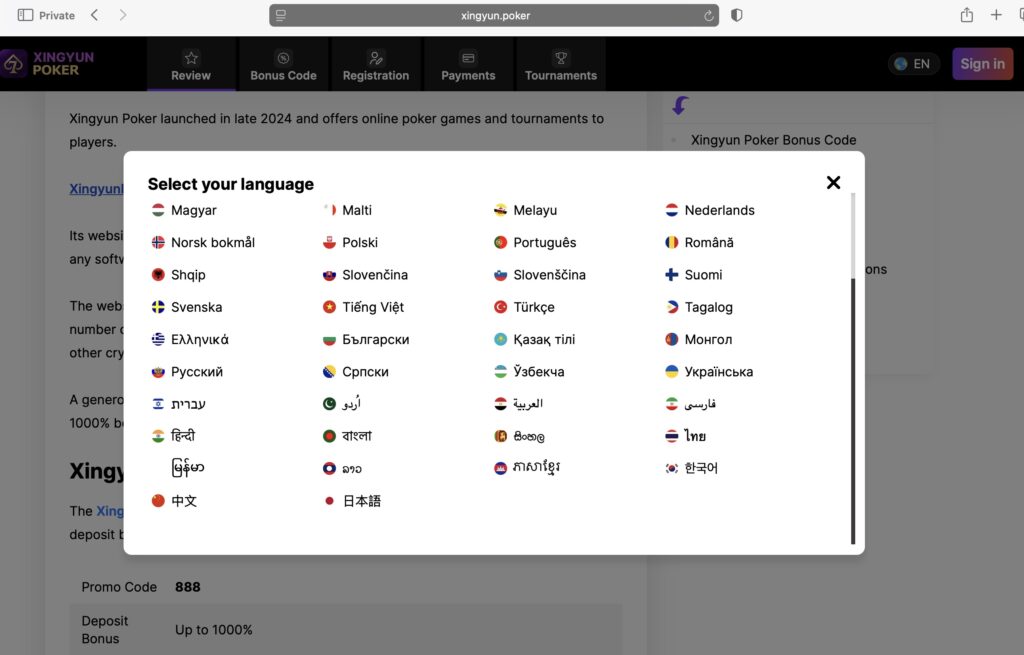This screenshot has width=1024, height=655.
Task: Select the Urdu اُردو flag icon
Action: pyautogui.click(x=329, y=404)
